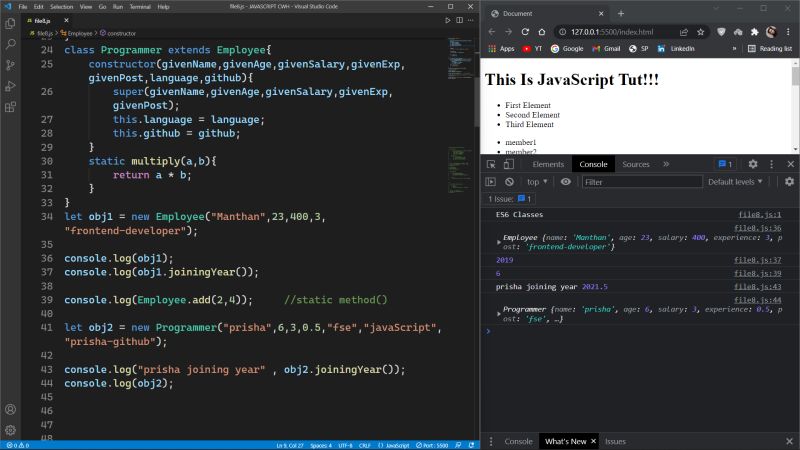This screenshot has height=450, width=800.
Task: Run the code with play icon
Action: coord(447,20)
